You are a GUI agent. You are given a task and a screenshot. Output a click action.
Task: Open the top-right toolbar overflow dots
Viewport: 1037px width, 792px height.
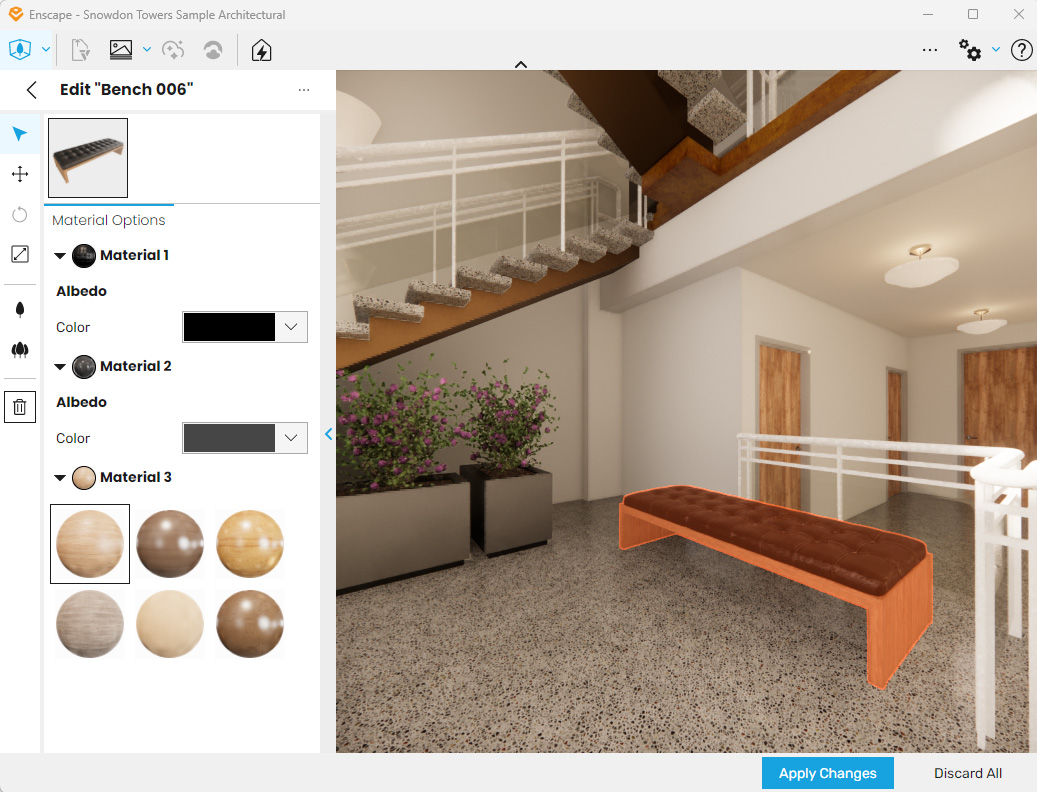click(x=930, y=50)
